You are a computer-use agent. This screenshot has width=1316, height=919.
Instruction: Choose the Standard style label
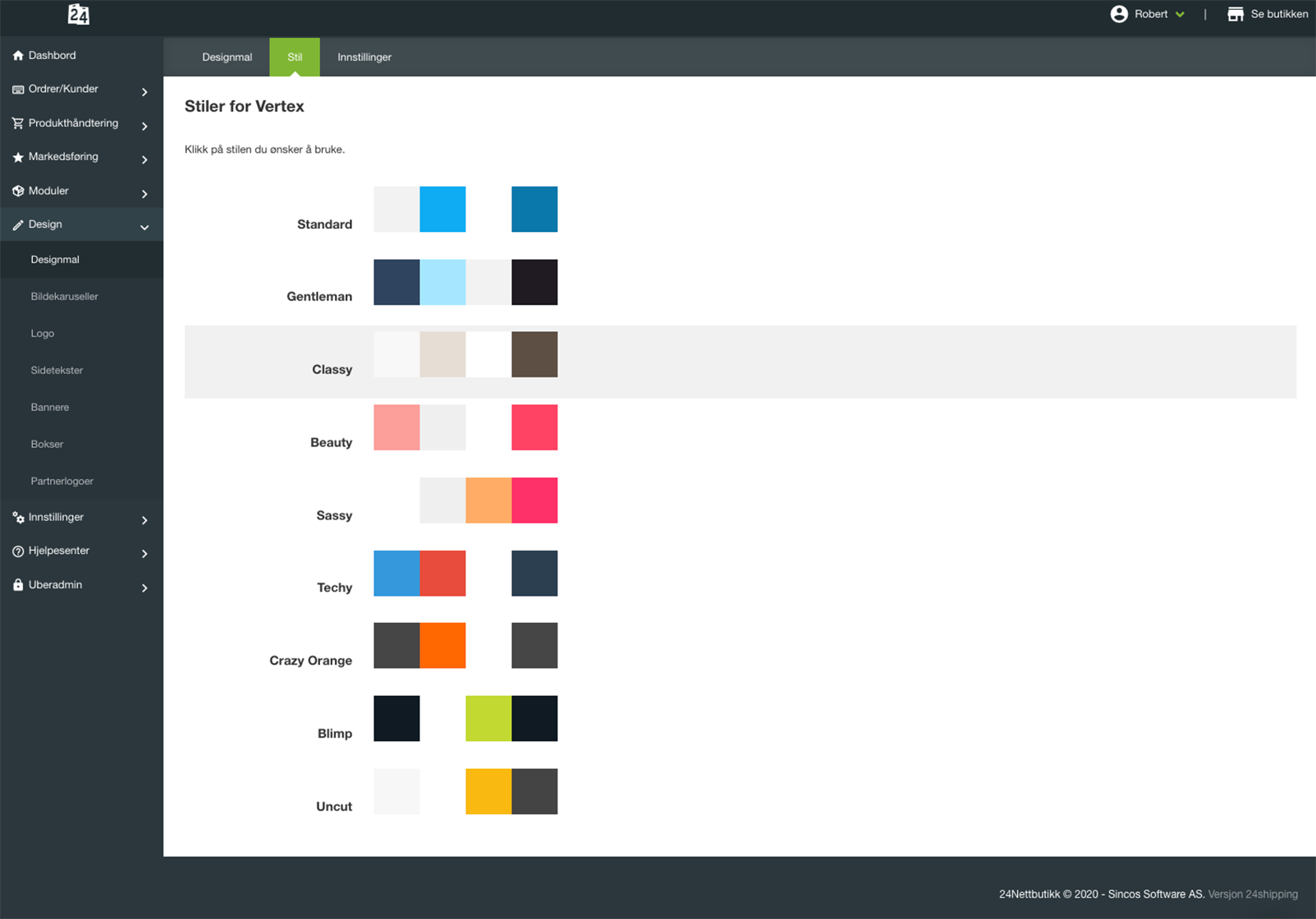pyautogui.click(x=324, y=224)
